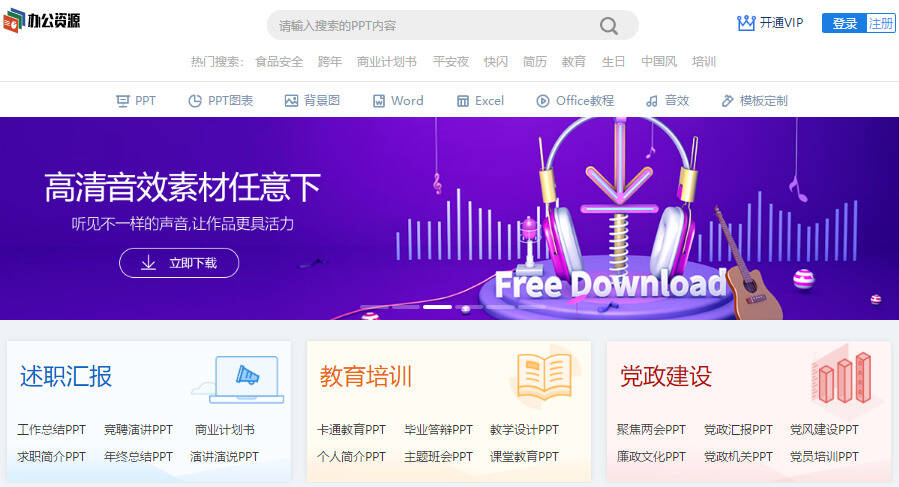Open the Excel templates menu item
Viewport: 899px width, 487px height.
[480, 101]
